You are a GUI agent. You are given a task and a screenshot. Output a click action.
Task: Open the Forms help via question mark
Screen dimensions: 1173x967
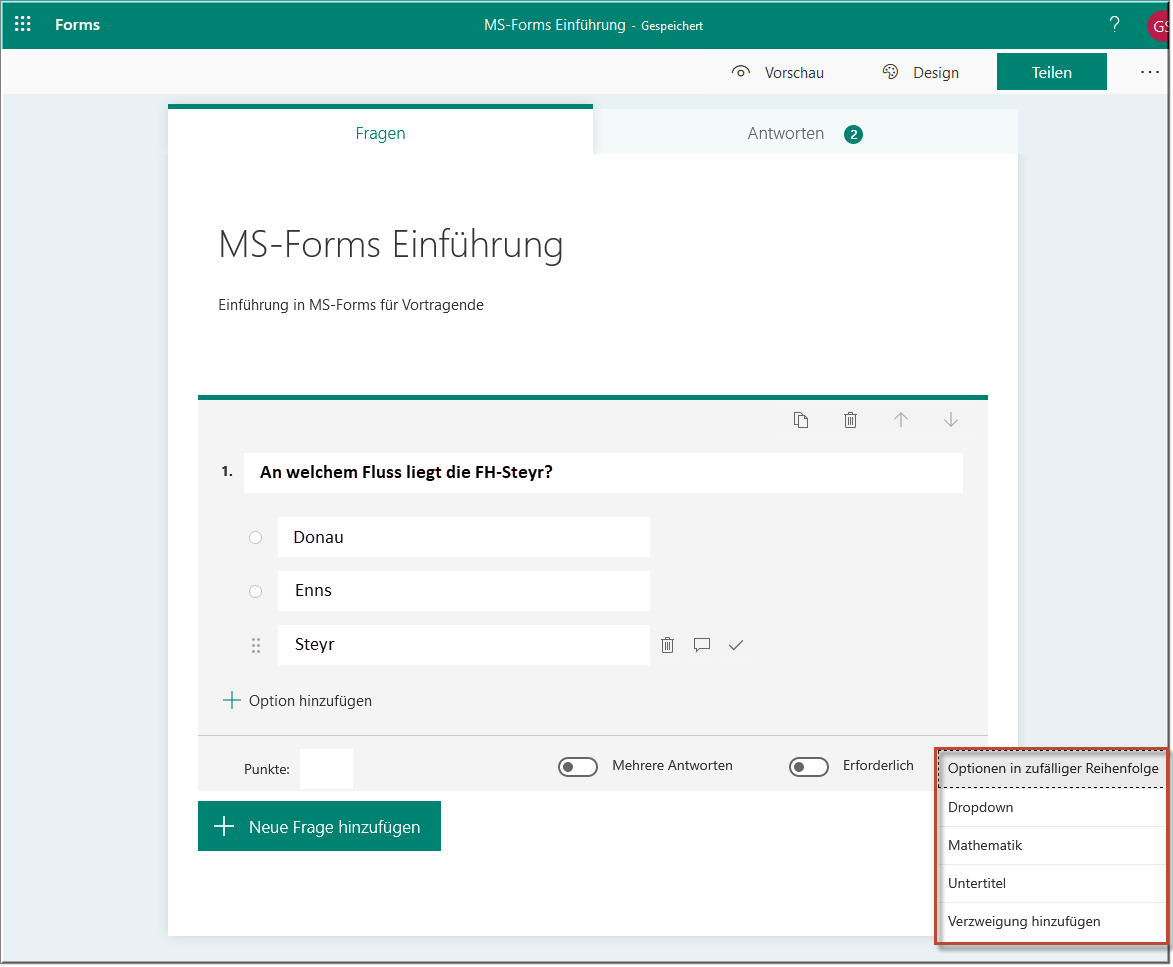tap(1114, 24)
